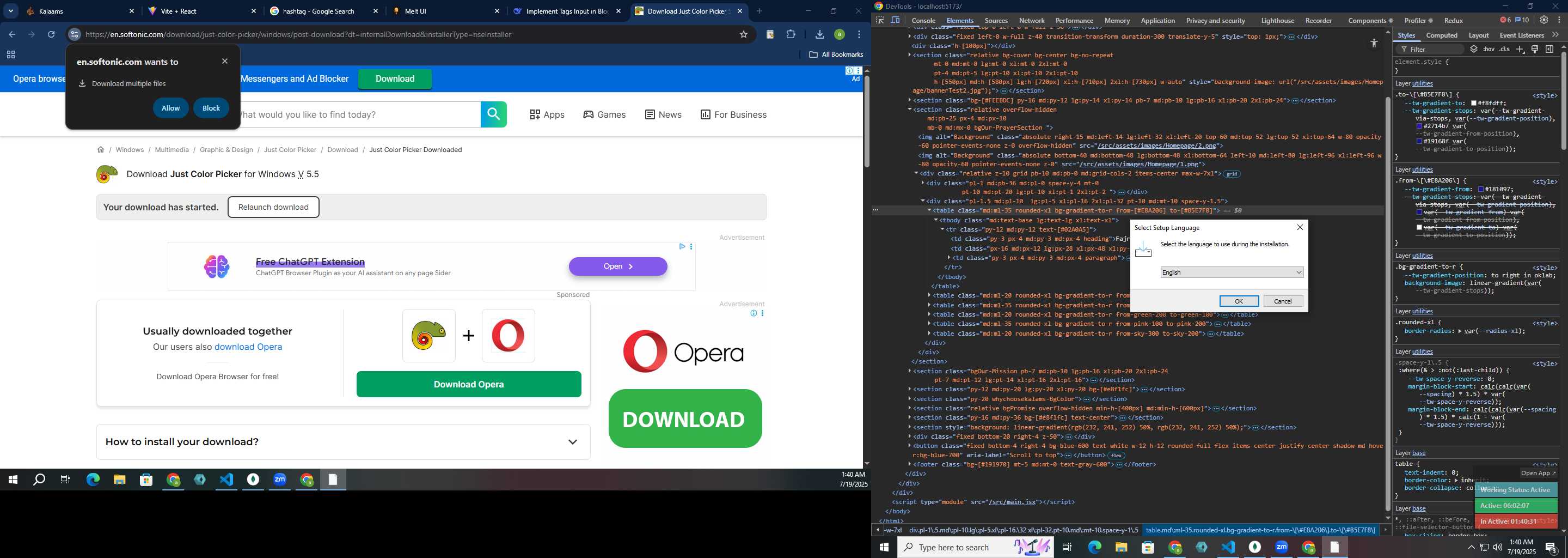Switch to the Melt UI browser tab
This screenshot has width=1568, height=558.
446,11
